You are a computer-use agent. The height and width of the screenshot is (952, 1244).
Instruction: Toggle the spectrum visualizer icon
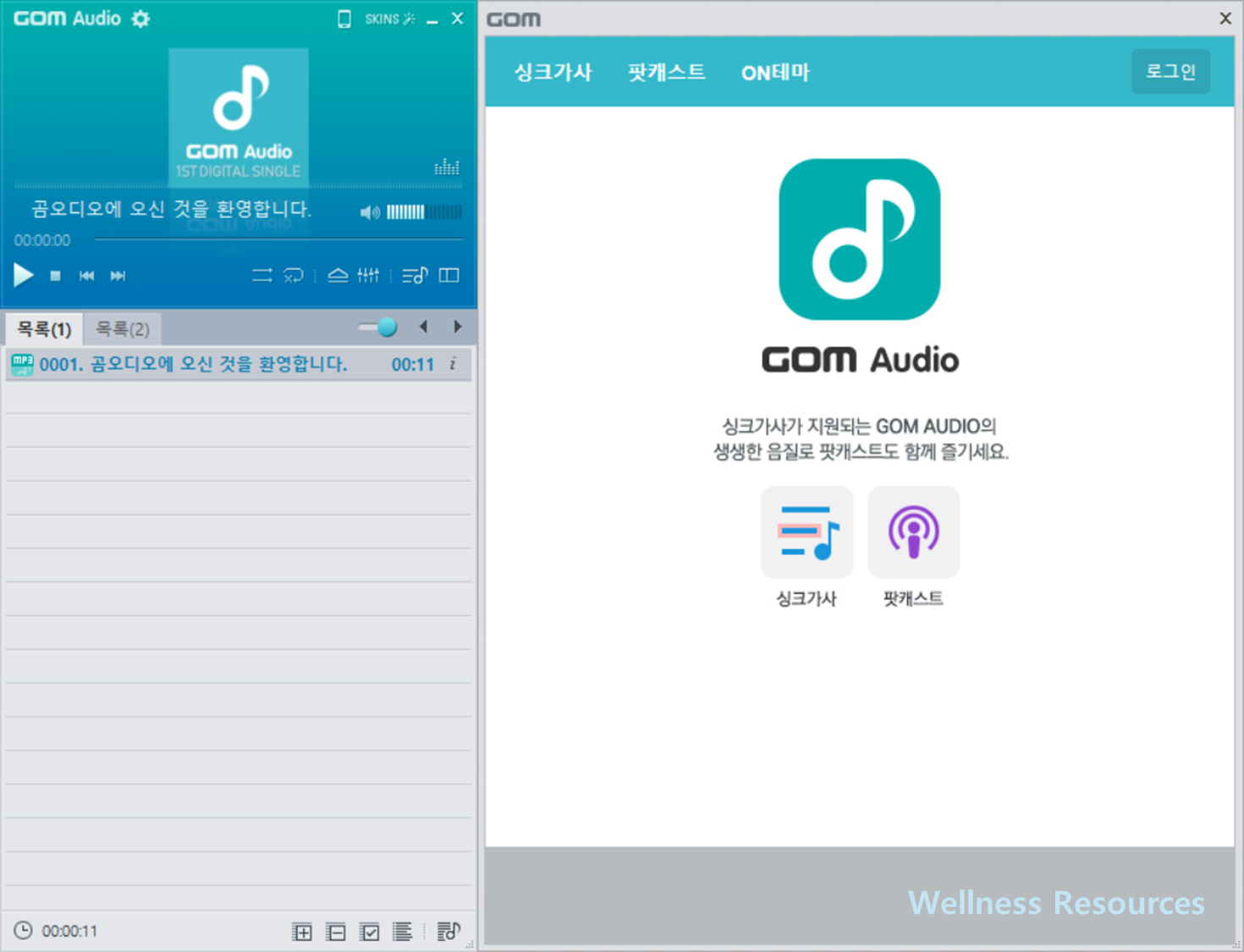click(x=447, y=167)
